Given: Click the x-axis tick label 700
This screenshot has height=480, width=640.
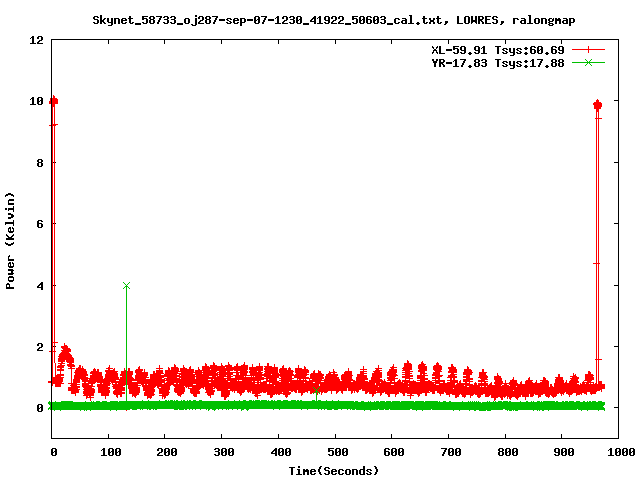Looking at the screenshot, I should 451,452.
